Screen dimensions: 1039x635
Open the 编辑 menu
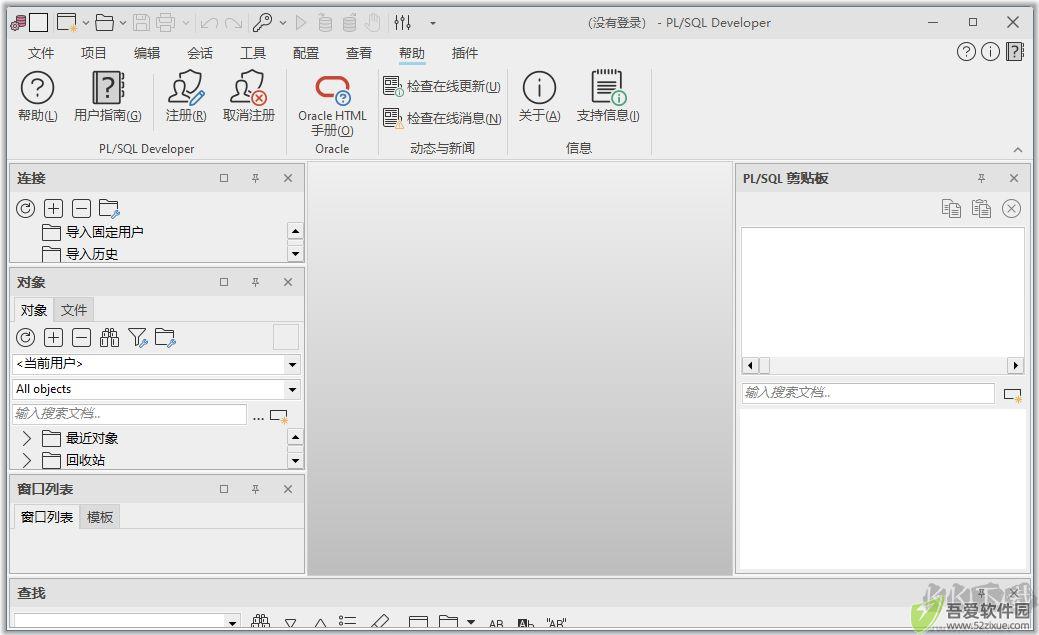coord(146,53)
